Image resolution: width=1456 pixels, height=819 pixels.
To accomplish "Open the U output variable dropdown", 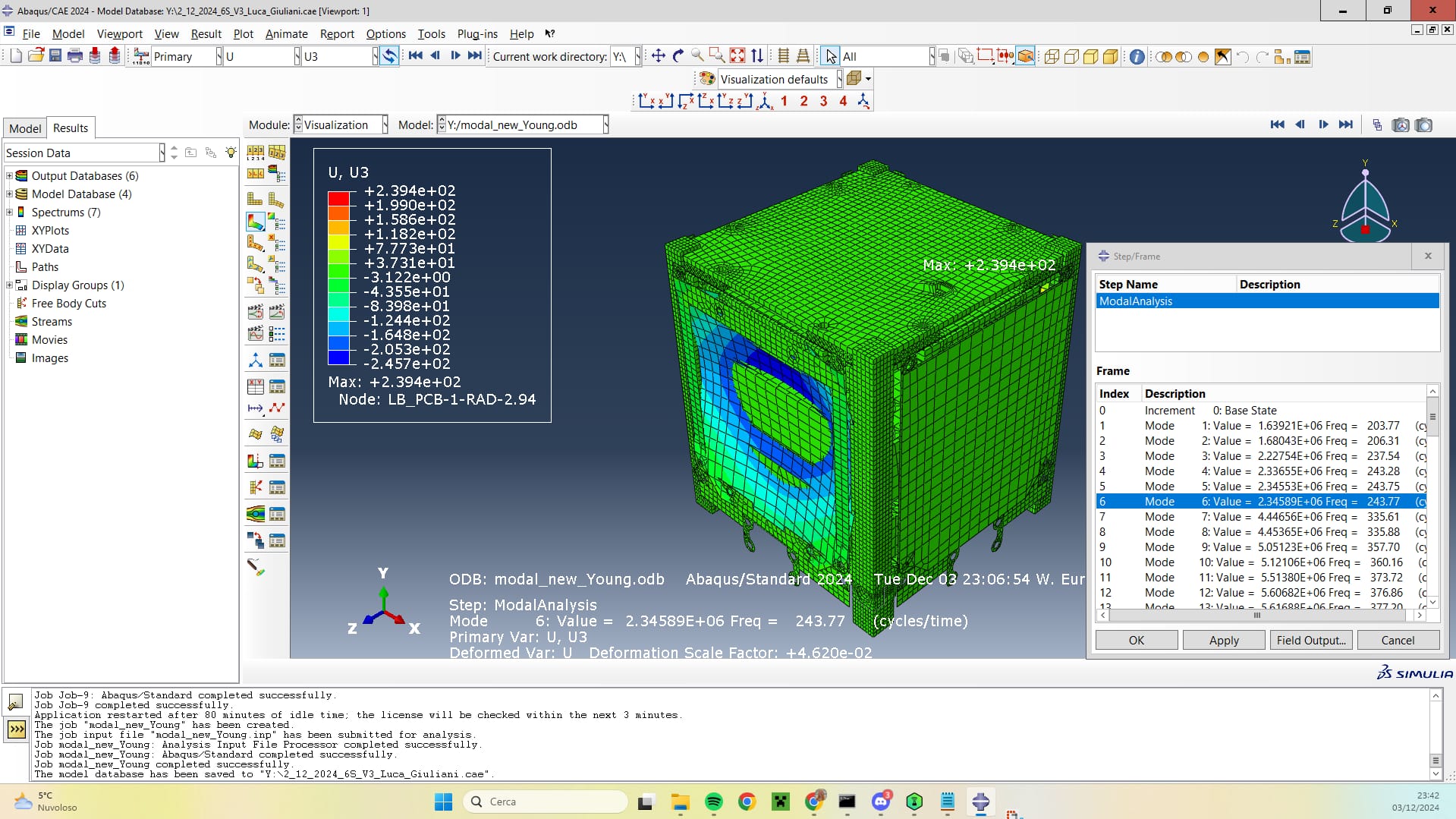I will 297,56.
